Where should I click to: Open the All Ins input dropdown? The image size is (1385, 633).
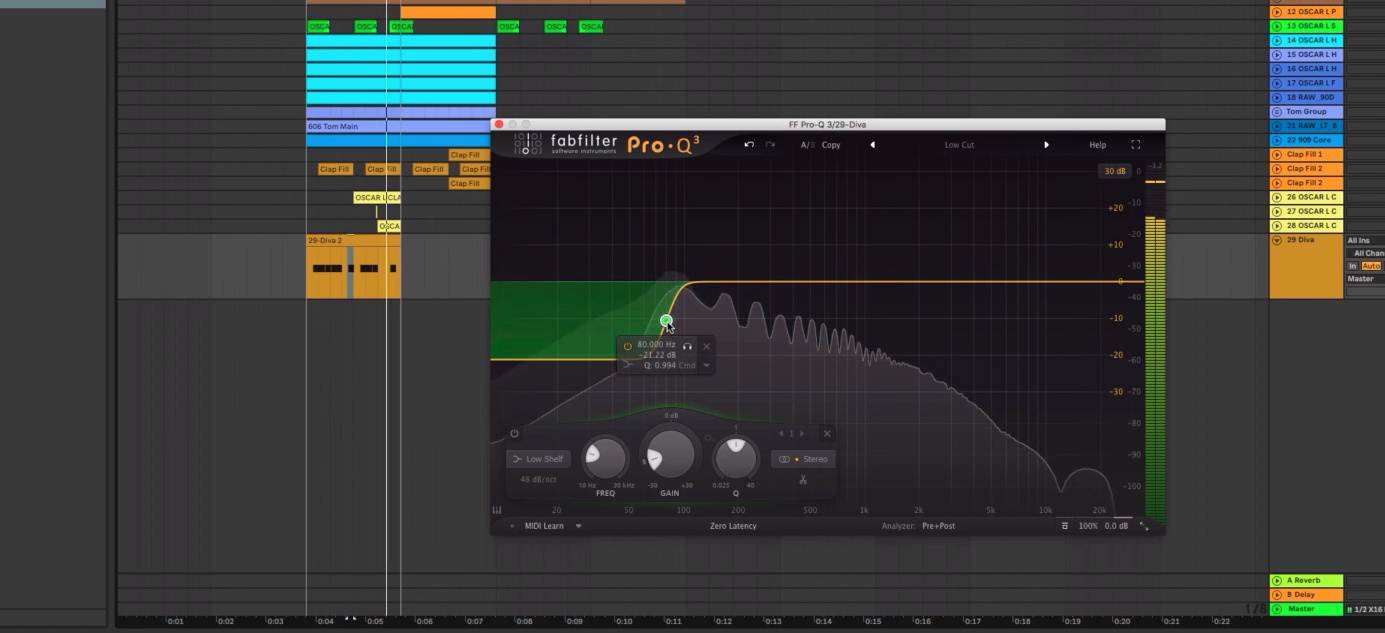click(1365, 241)
